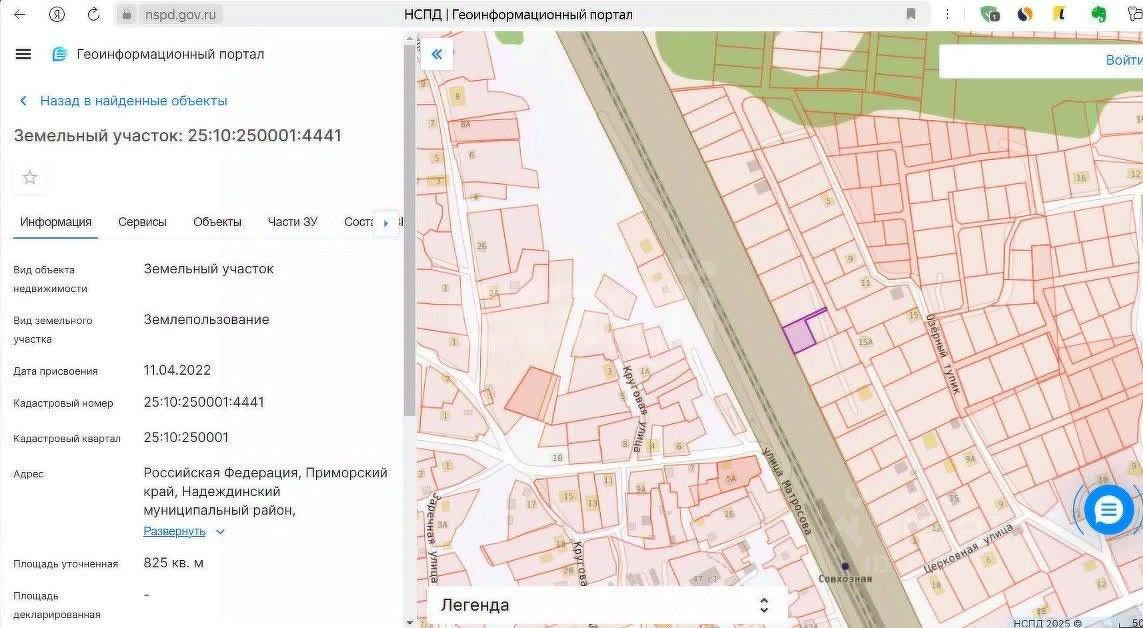
Task: Click the Войти login button
Action: click(1123, 60)
